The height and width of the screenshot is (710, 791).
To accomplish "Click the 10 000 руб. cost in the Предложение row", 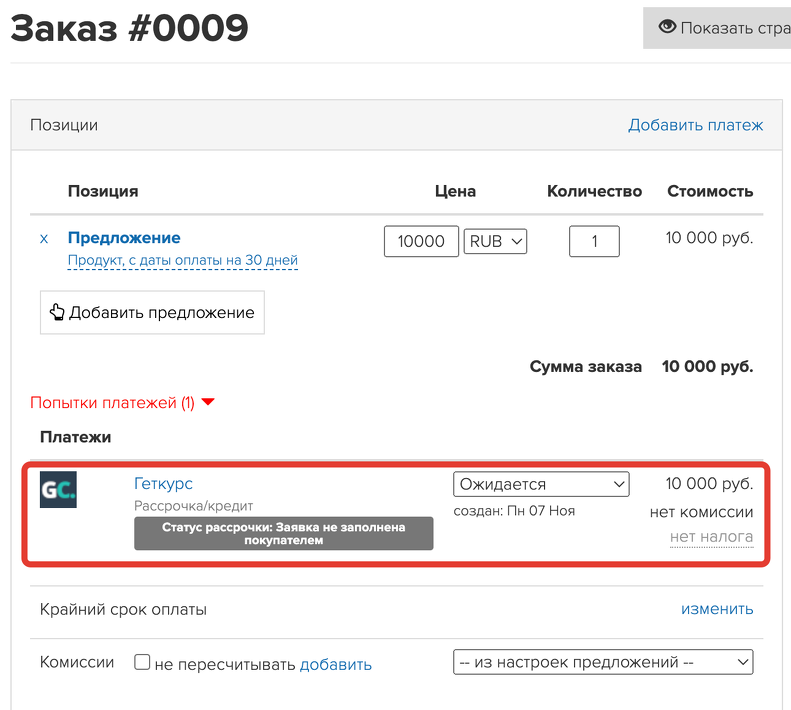I will point(709,238).
